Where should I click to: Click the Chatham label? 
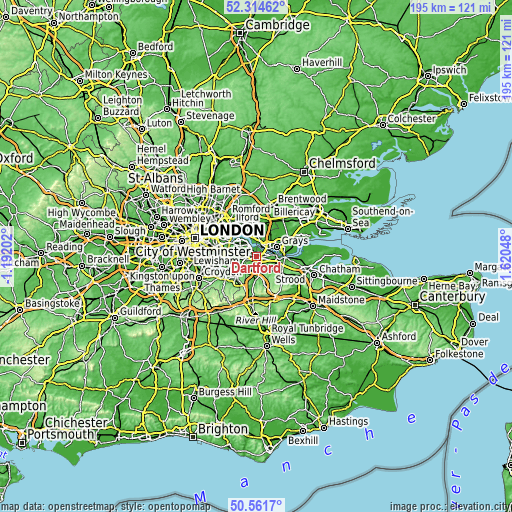pyautogui.click(x=340, y=269)
